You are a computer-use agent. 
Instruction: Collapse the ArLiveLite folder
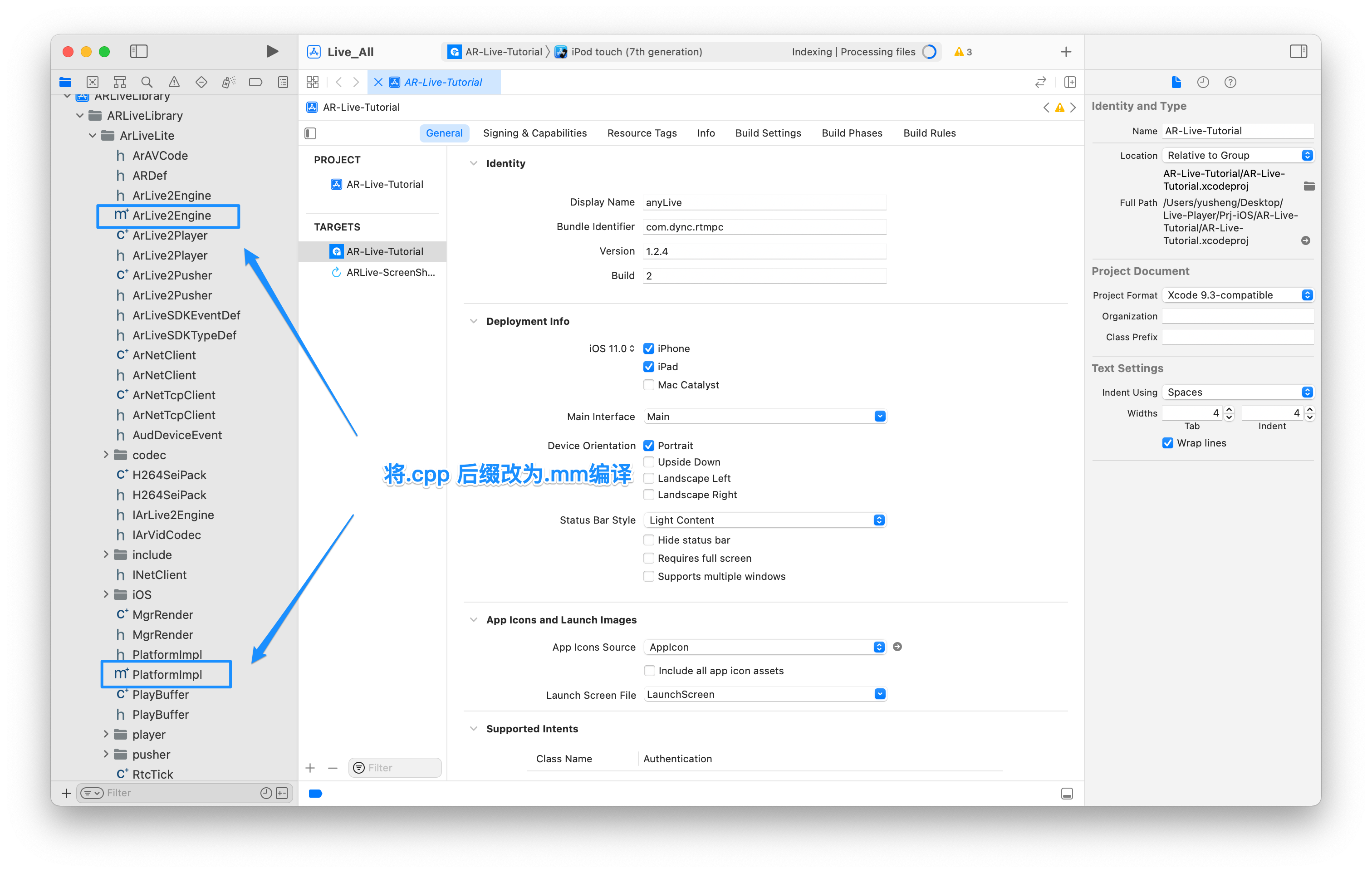click(x=92, y=136)
